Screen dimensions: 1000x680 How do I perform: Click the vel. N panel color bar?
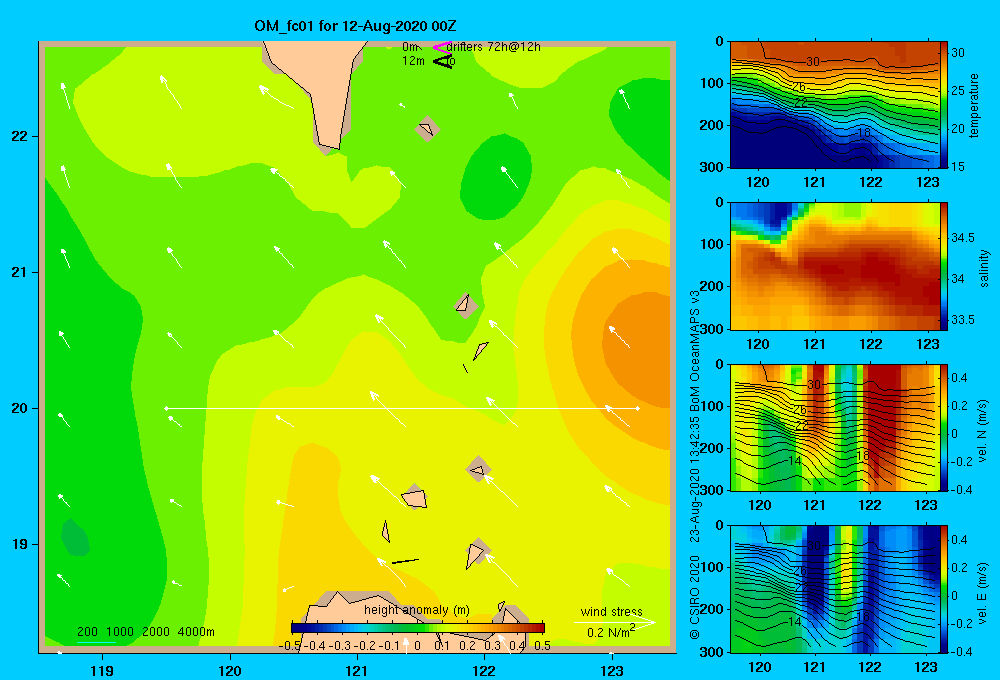pos(943,427)
